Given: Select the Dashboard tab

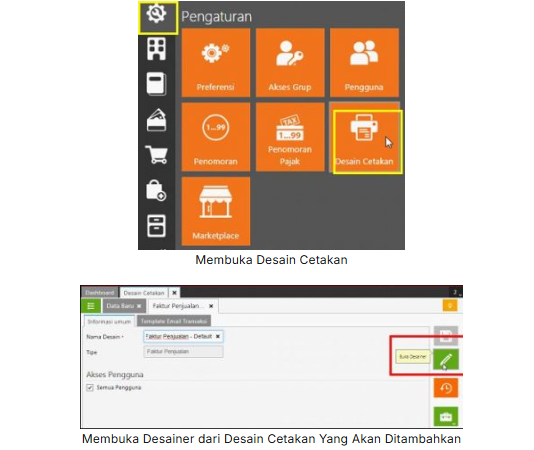Looking at the screenshot, I should 99,293.
